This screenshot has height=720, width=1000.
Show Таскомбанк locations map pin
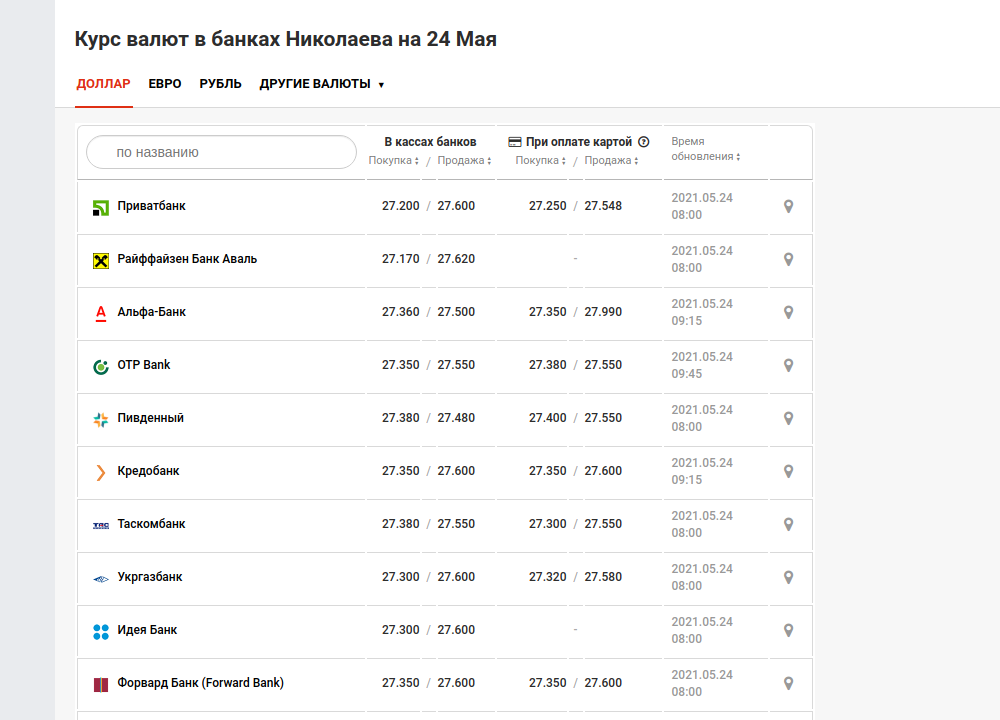[789, 524]
